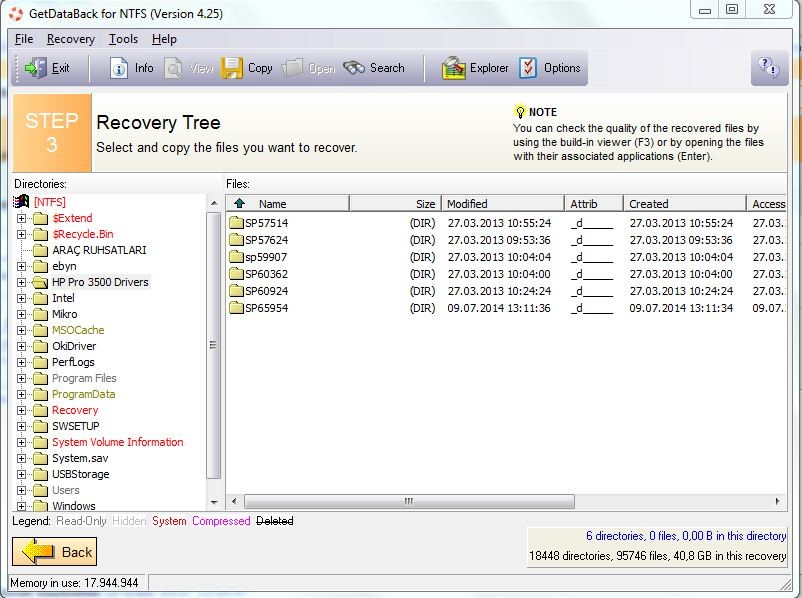The height and width of the screenshot is (598, 802).
Task: Expand the Intel folder tree node
Action: [22, 298]
